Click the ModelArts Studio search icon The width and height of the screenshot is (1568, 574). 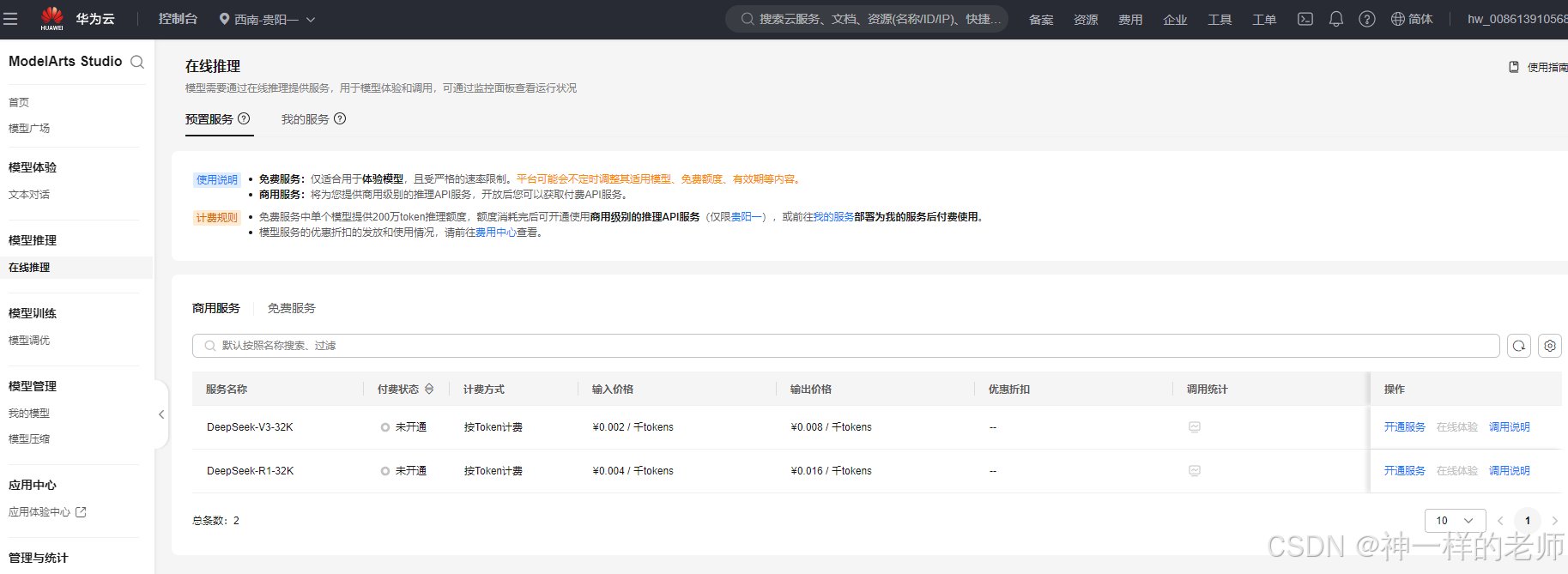(x=137, y=62)
